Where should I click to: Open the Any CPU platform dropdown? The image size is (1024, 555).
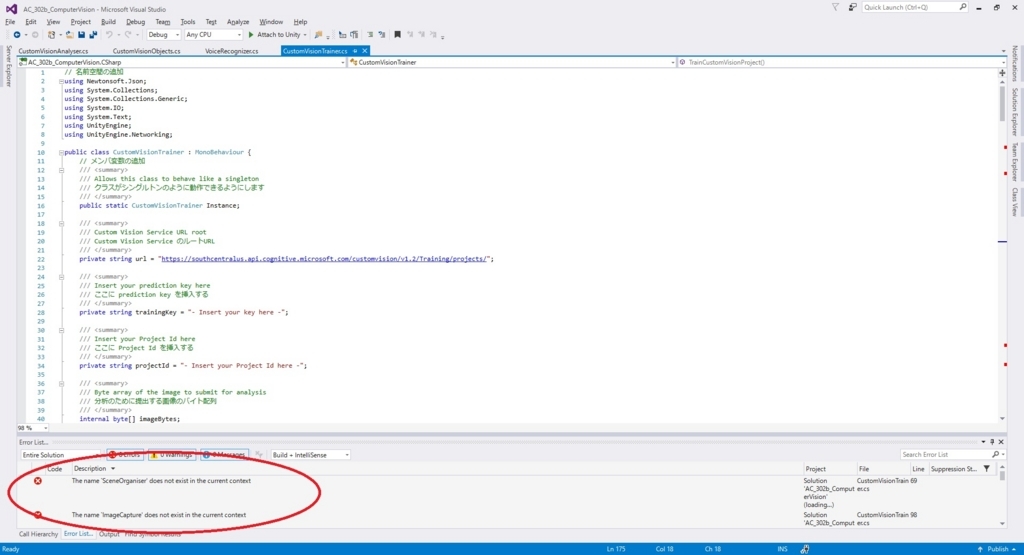[x=214, y=35]
